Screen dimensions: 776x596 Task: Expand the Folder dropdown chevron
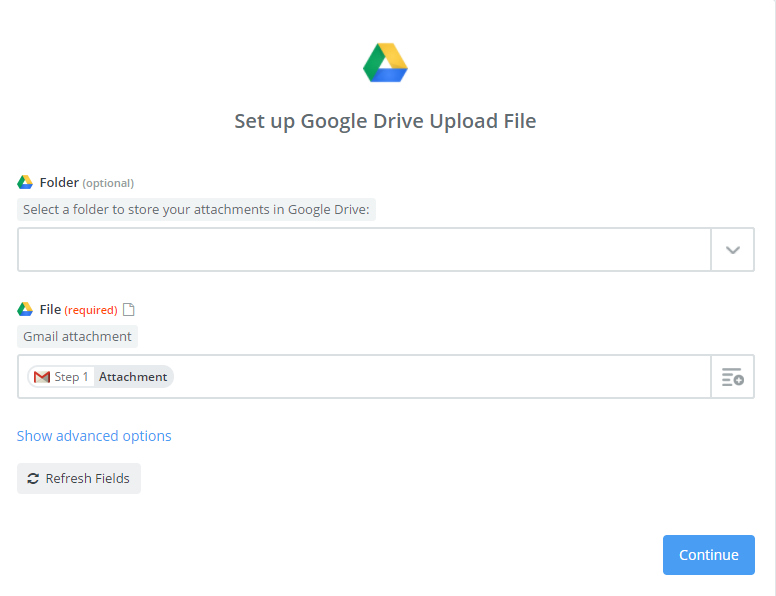[732, 249]
